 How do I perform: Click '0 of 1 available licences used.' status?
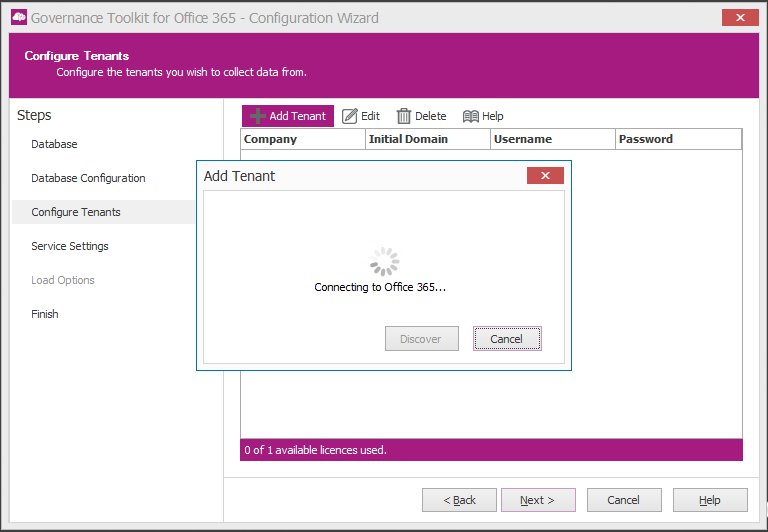(315, 450)
